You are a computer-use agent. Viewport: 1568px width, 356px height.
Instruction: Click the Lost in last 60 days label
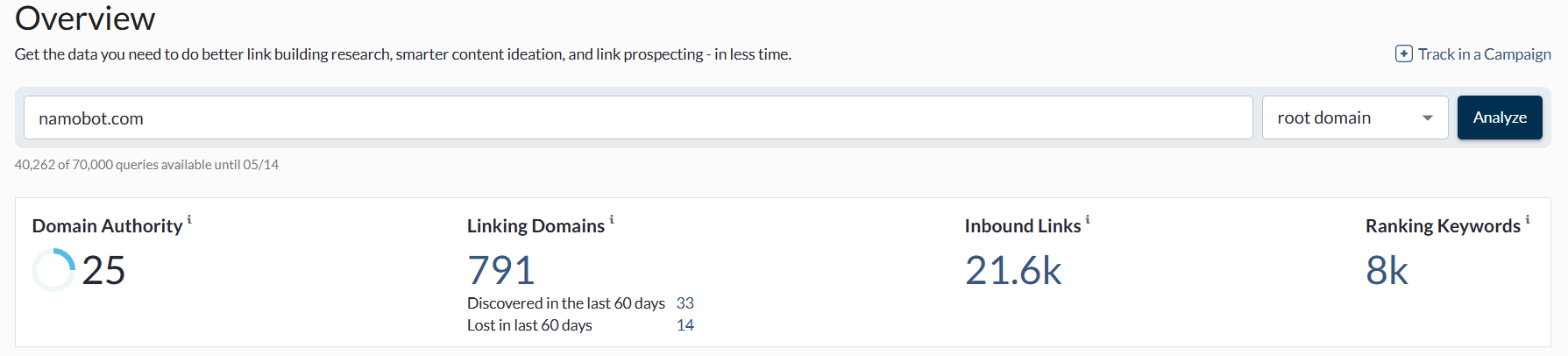(x=529, y=325)
